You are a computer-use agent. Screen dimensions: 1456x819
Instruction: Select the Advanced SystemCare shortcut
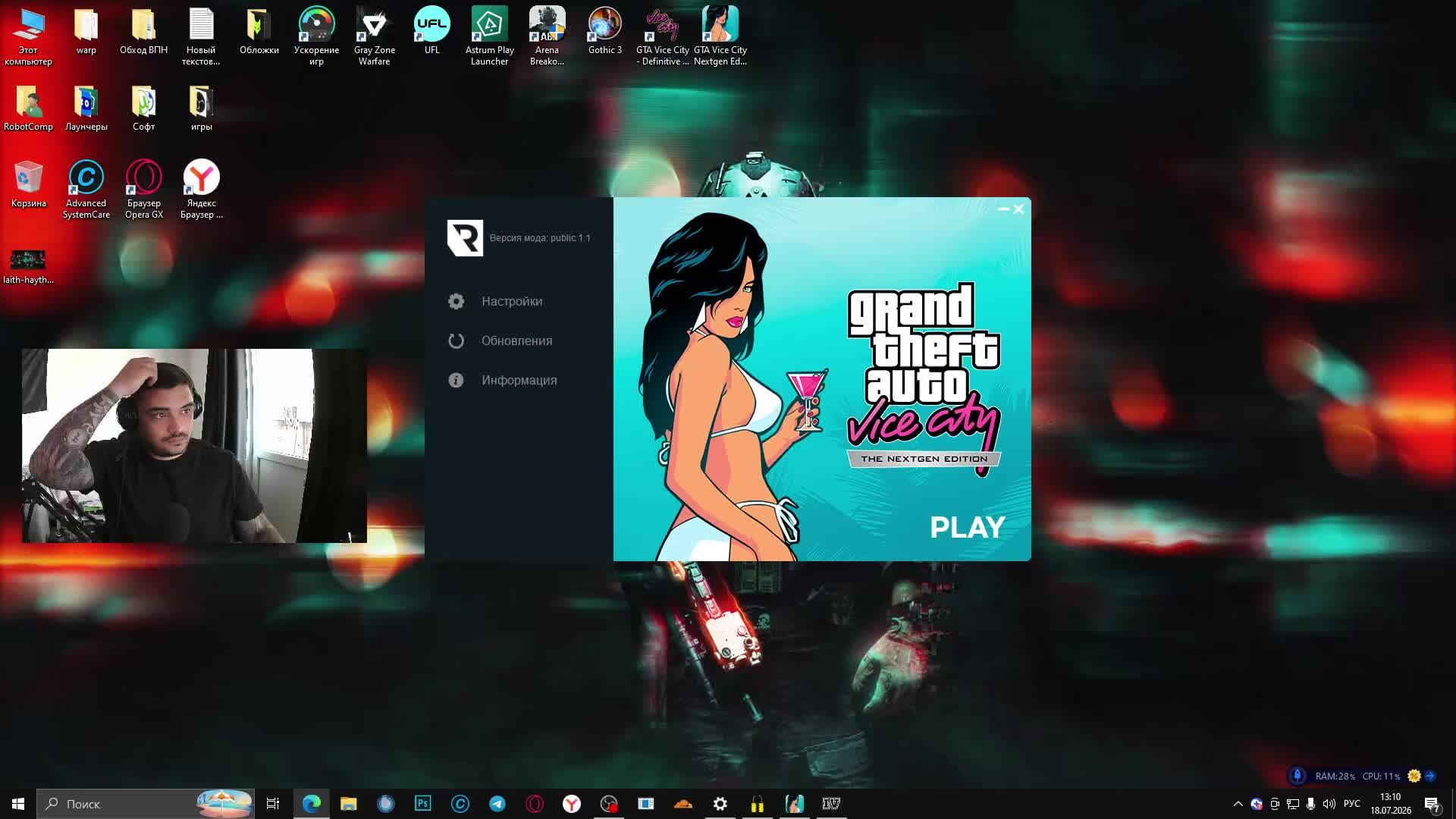(86, 190)
